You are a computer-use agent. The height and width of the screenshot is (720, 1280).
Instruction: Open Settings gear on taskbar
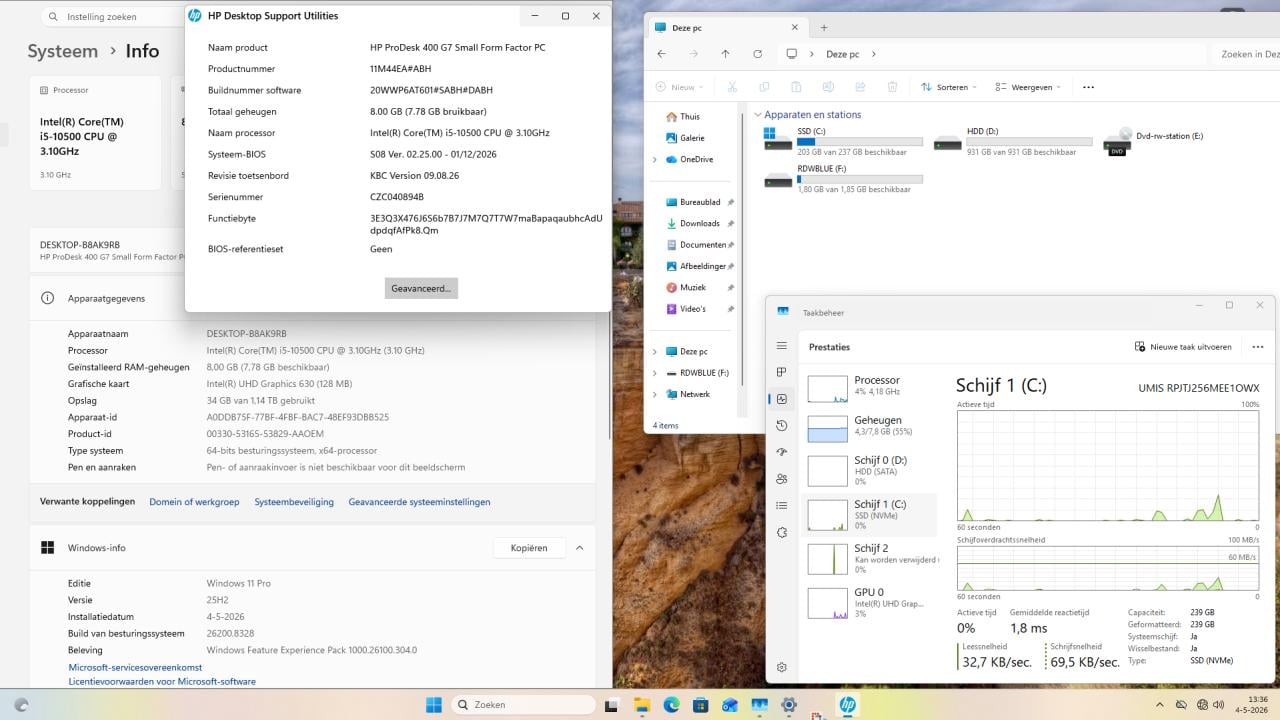coord(788,705)
